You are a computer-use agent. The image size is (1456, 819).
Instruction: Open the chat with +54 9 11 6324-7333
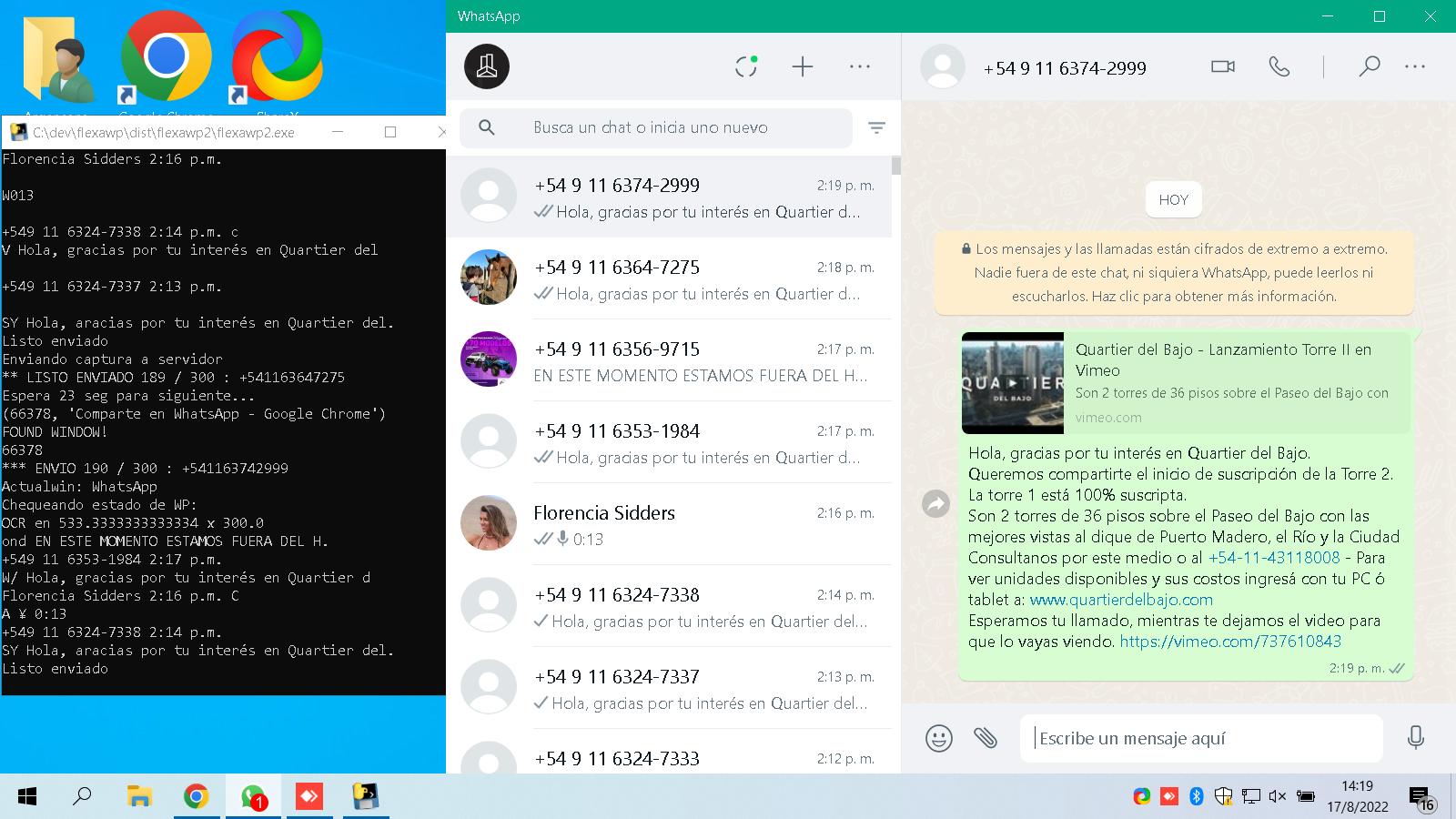669,753
